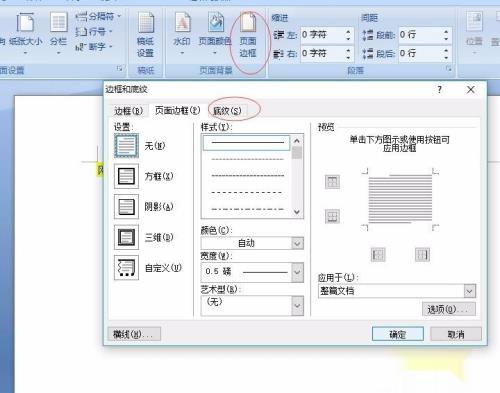
Task: Decrease spacing after with the down arrow
Action: tap(446, 57)
